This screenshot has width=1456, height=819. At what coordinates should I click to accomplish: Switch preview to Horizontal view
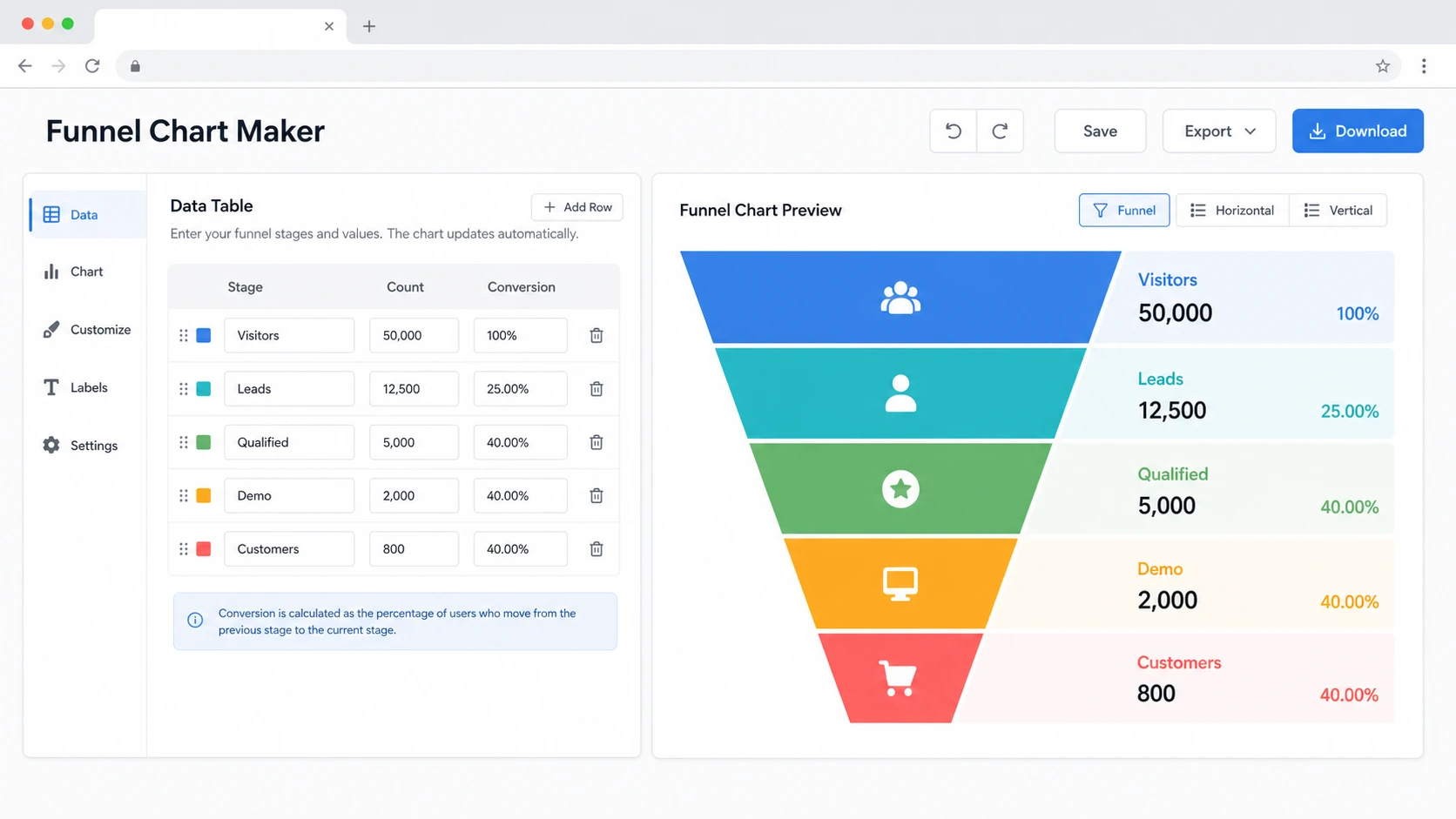pyautogui.click(x=1232, y=211)
